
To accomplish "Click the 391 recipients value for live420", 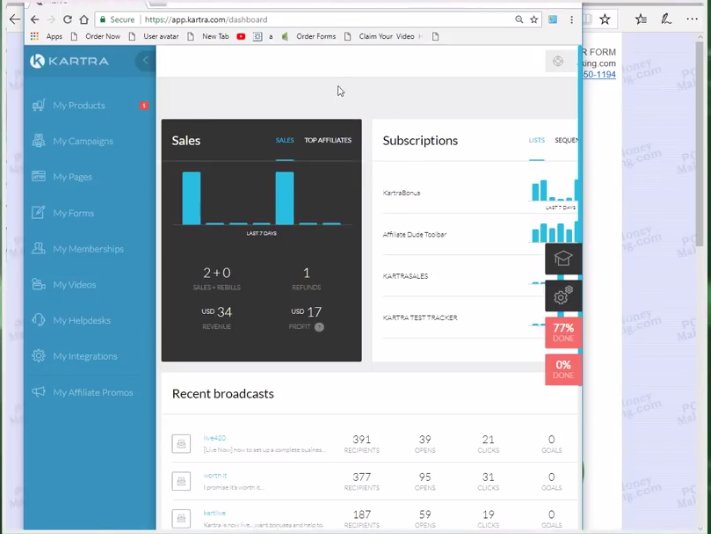I will tap(362, 439).
